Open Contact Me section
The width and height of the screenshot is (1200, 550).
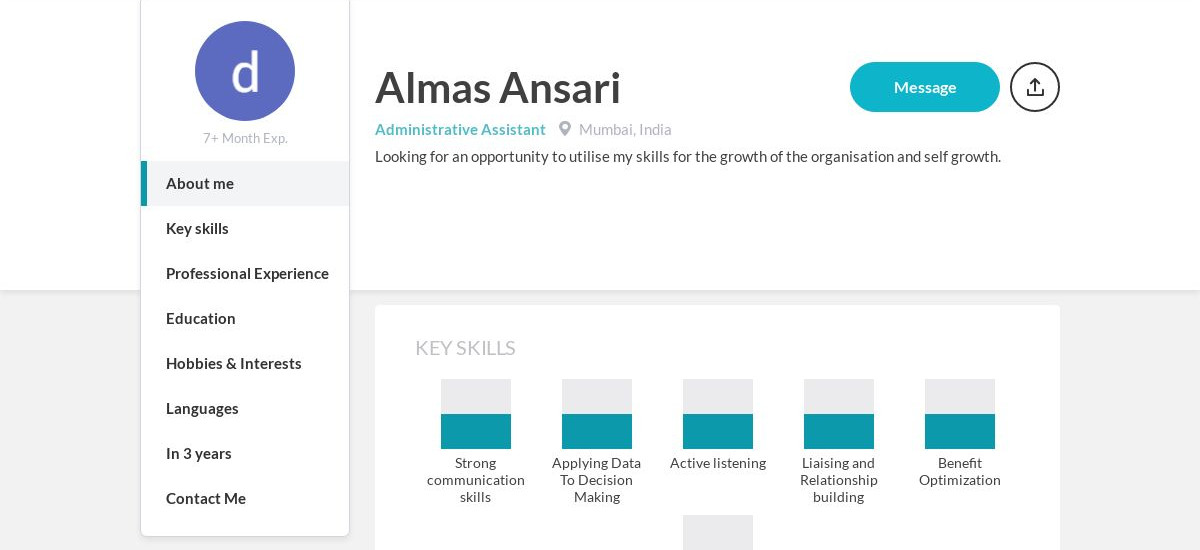[206, 498]
